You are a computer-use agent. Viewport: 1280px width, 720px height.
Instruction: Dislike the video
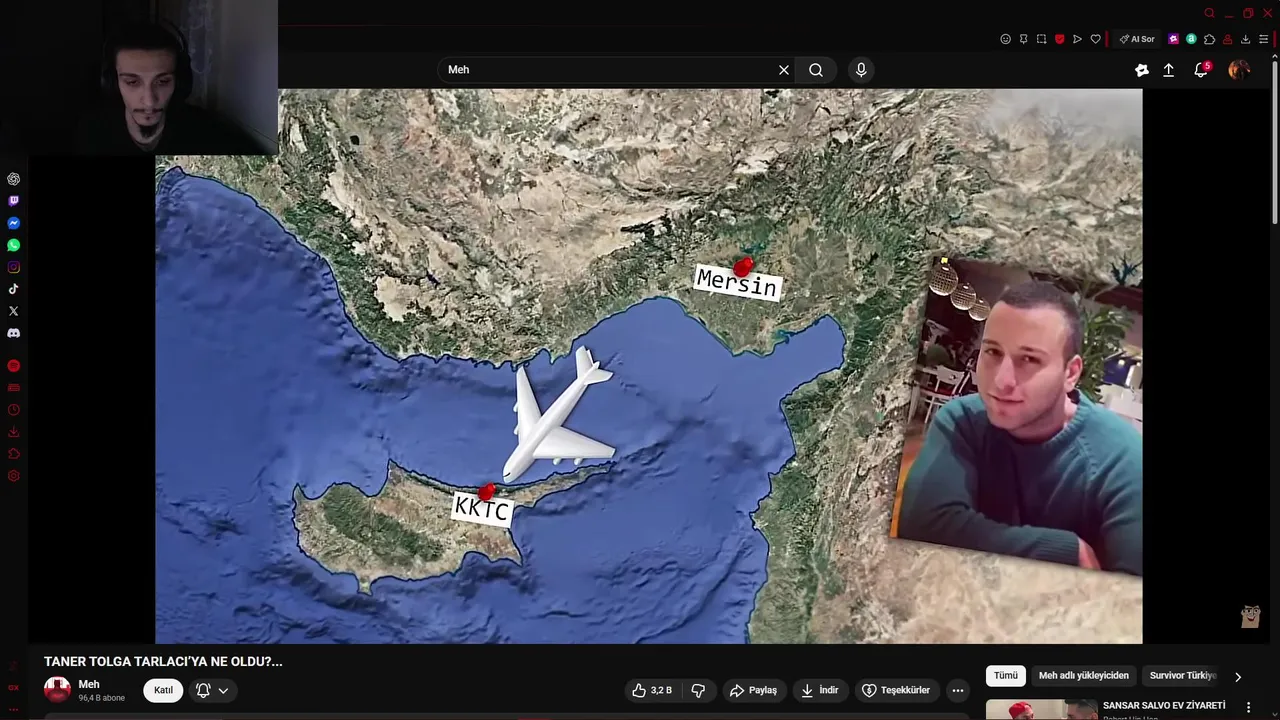pyautogui.click(x=698, y=690)
